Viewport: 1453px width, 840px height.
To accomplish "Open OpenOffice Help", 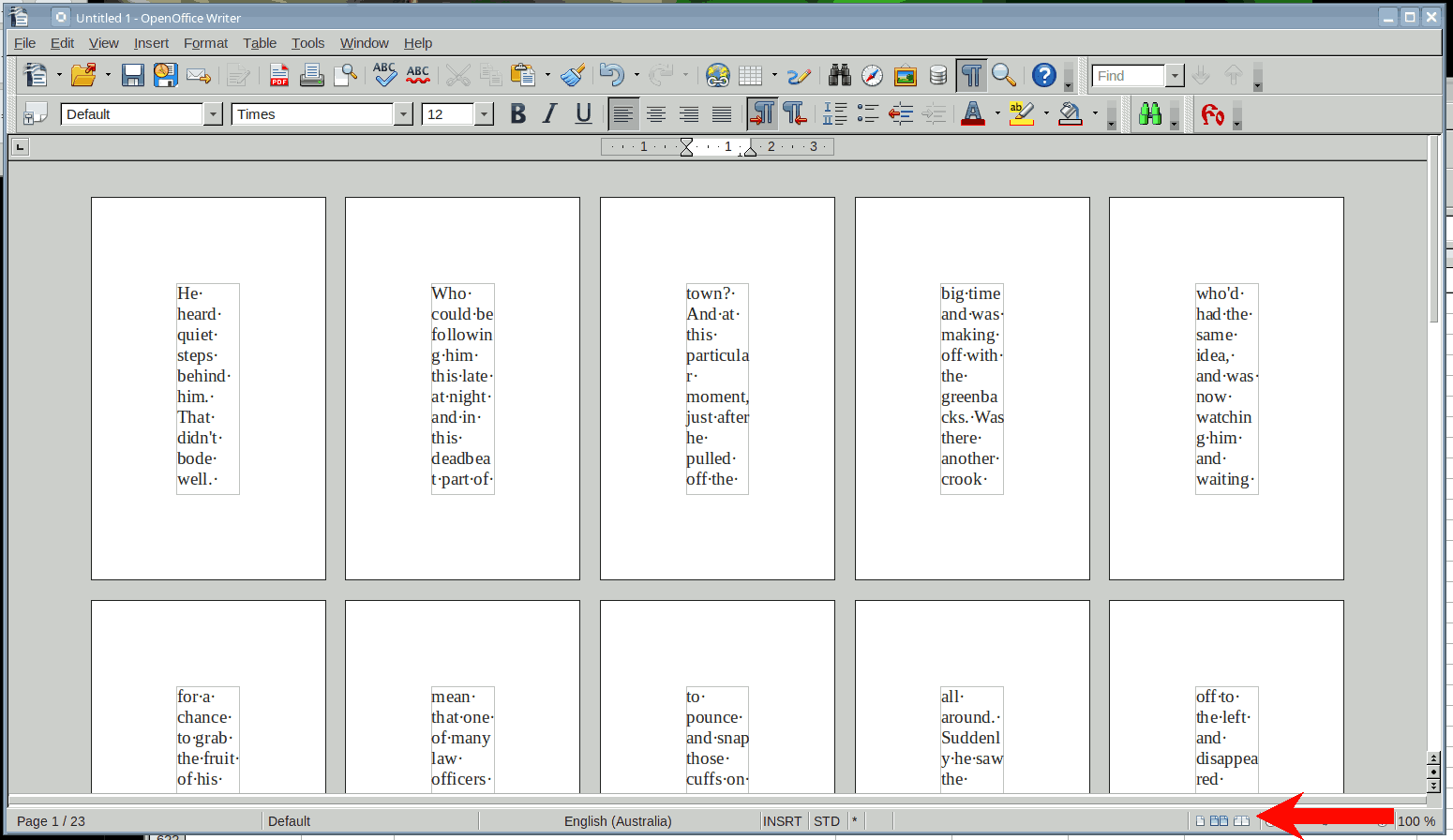I will pos(1044,75).
